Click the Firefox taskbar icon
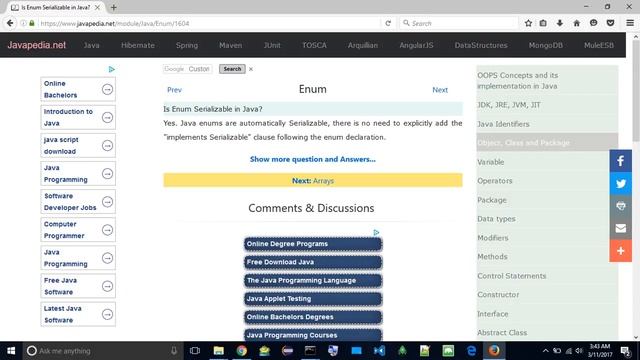Screen dimensions: 640x360 pyautogui.click(x=494, y=351)
